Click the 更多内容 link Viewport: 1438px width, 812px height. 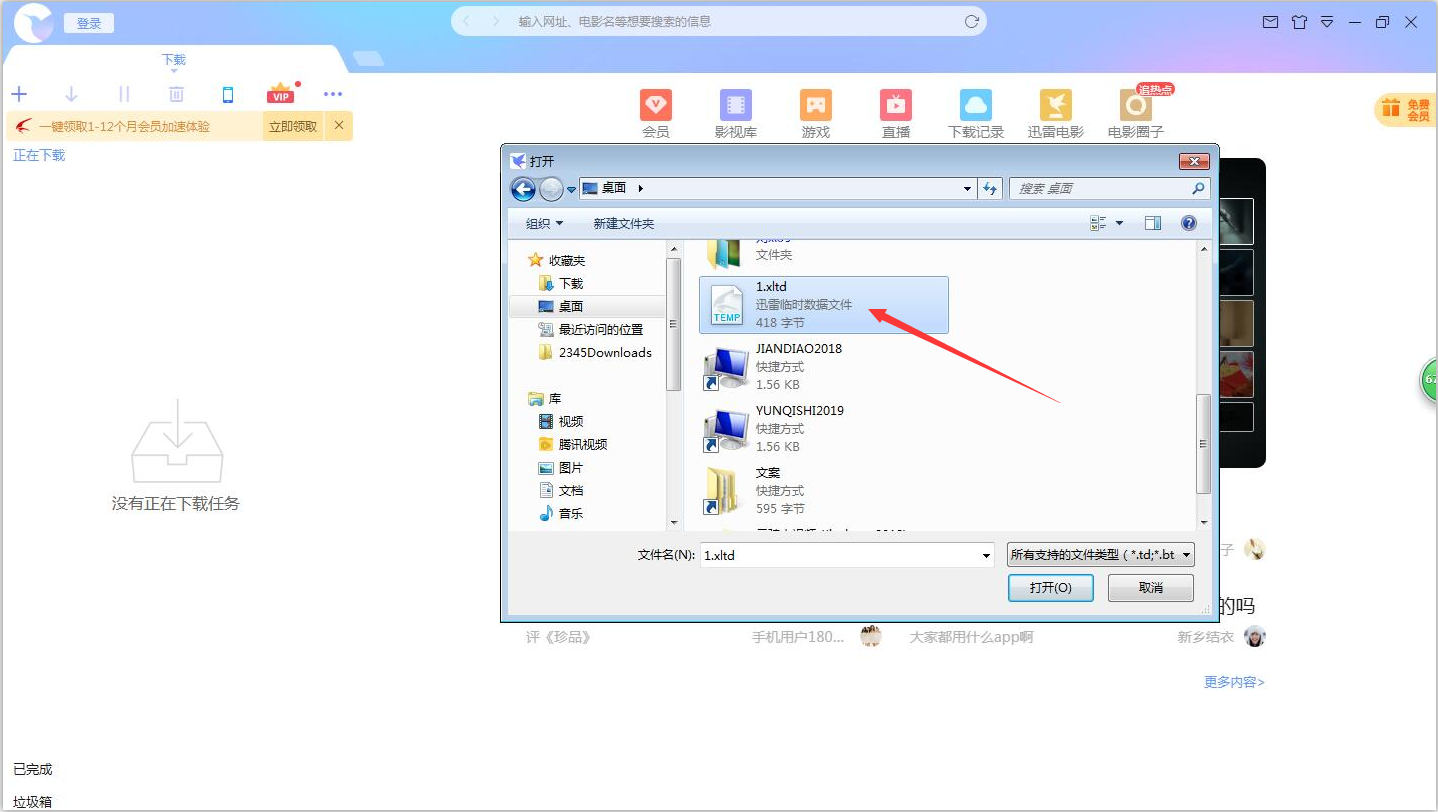click(x=1234, y=682)
